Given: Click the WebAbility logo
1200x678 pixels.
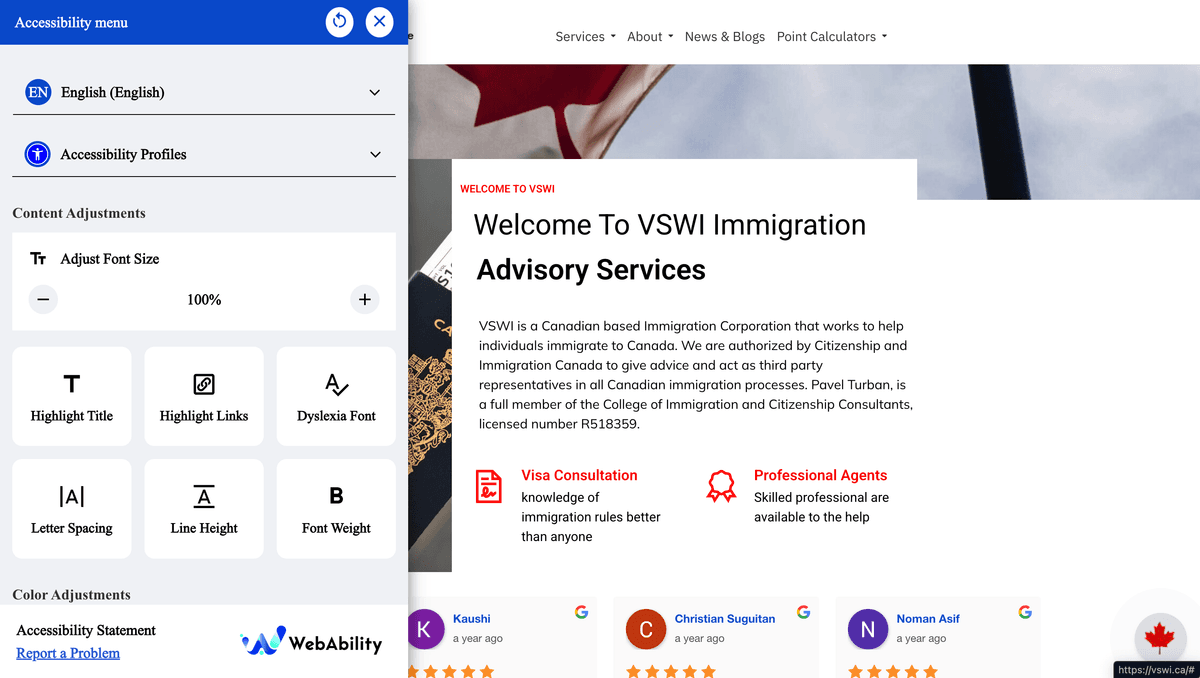Looking at the screenshot, I should (x=311, y=642).
